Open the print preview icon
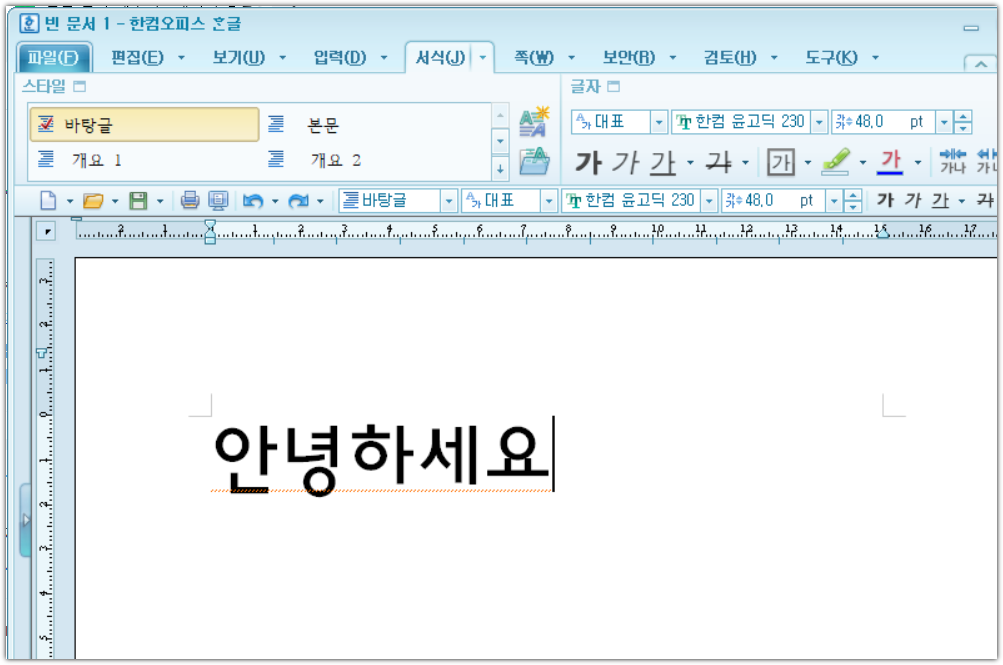 (x=218, y=201)
